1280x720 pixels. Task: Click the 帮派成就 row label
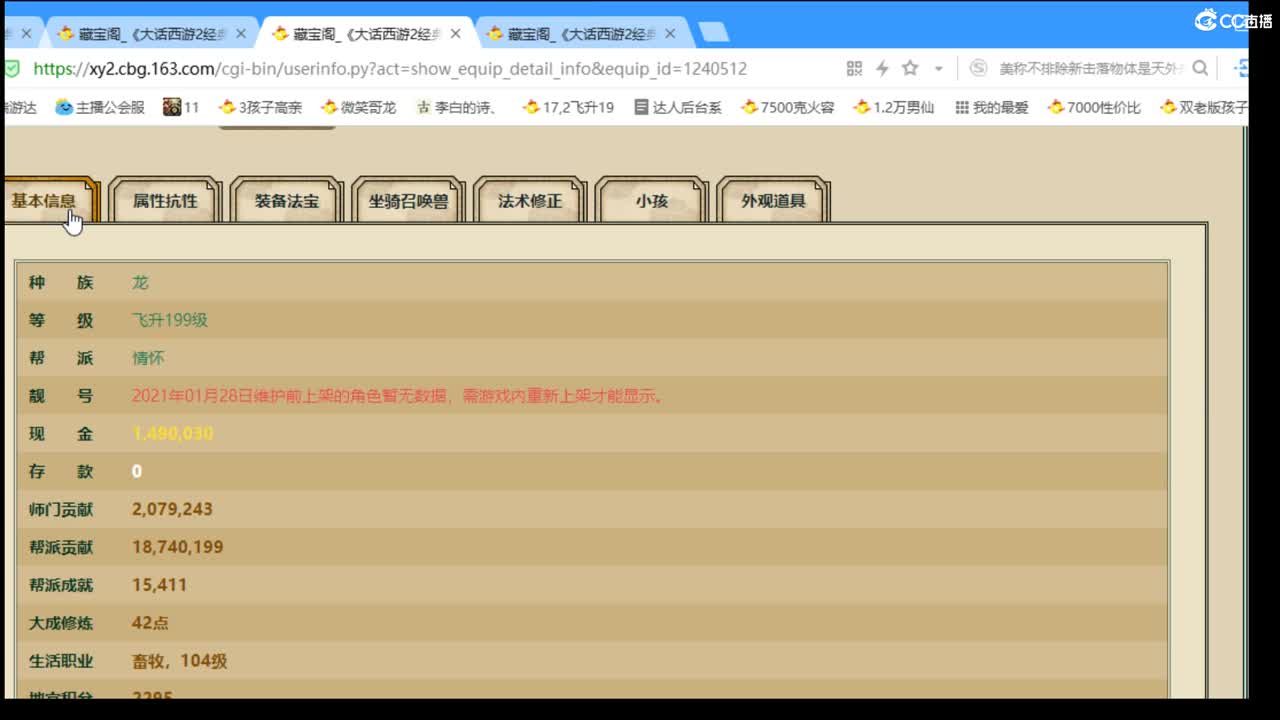click(x=61, y=585)
